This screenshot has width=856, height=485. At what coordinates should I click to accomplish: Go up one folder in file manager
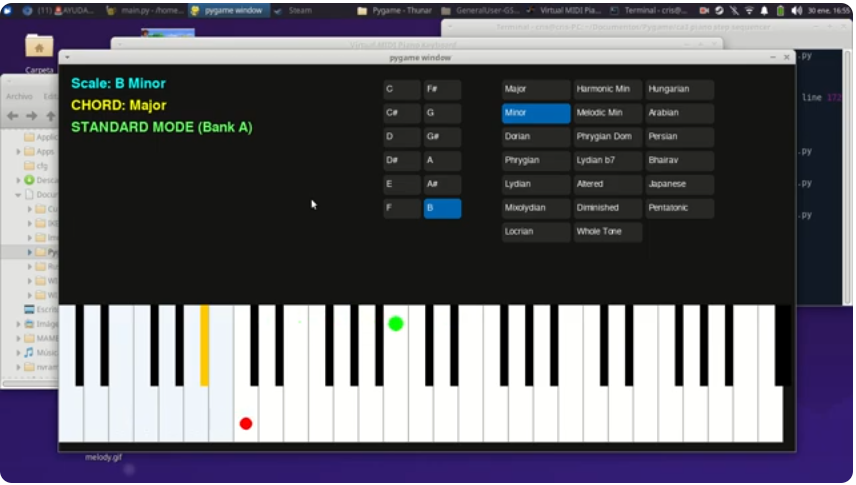(x=51, y=116)
